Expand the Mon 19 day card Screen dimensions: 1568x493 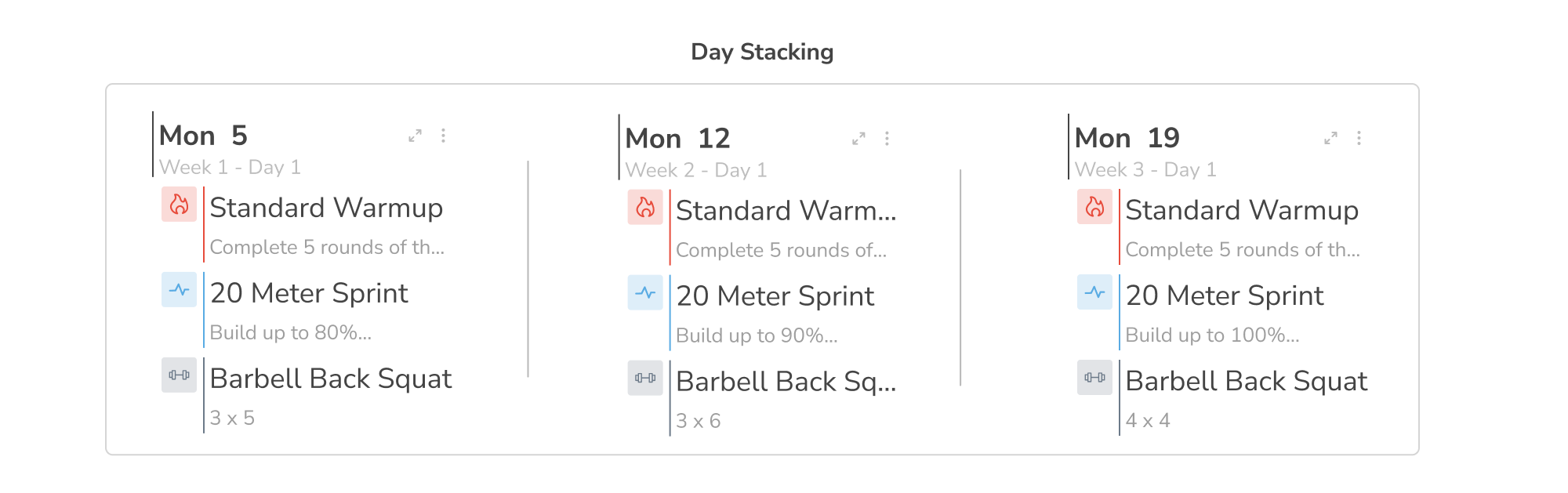(1330, 138)
